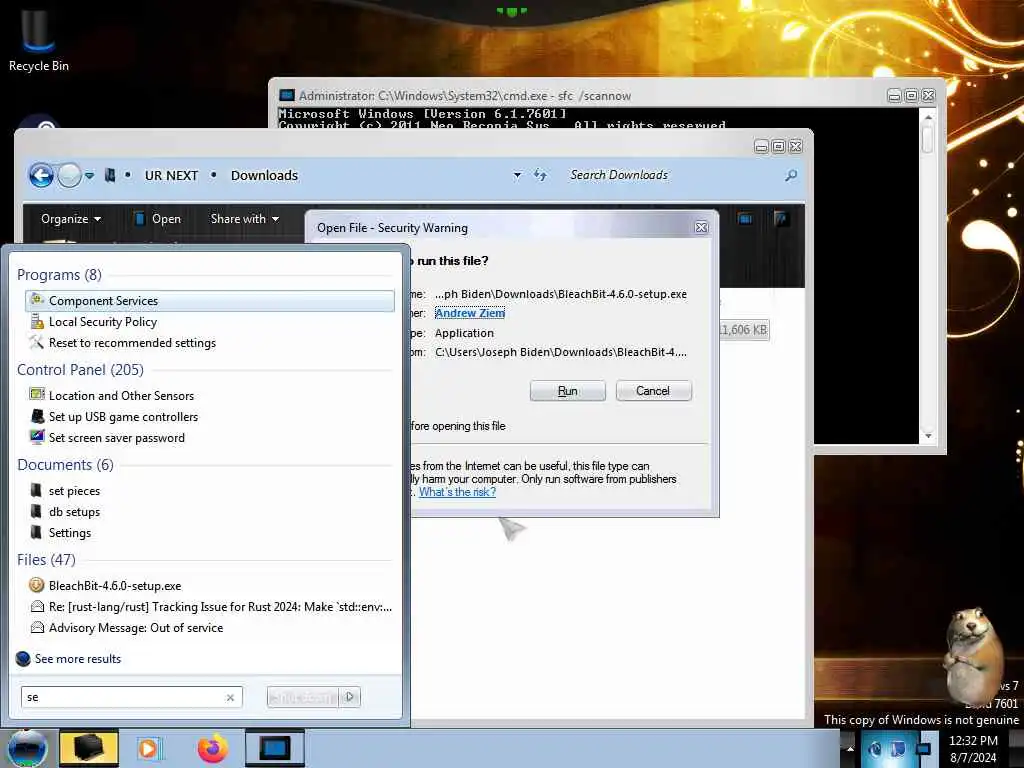Open Location and Other Sensors
The width and height of the screenshot is (1024, 768).
coord(210,396)
